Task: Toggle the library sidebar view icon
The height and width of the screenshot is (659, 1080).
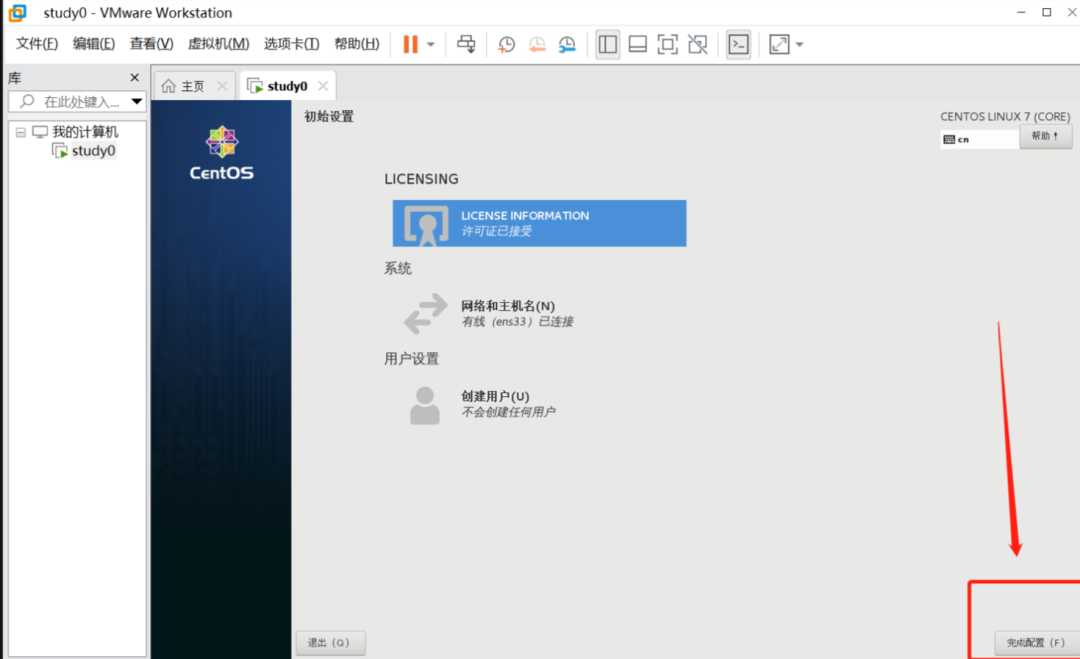Action: (x=608, y=45)
